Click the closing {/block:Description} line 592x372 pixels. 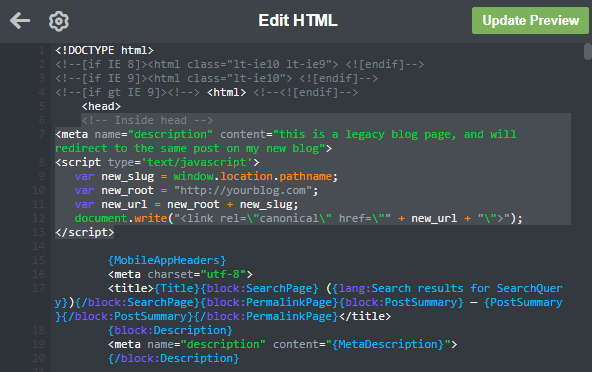tap(173, 358)
